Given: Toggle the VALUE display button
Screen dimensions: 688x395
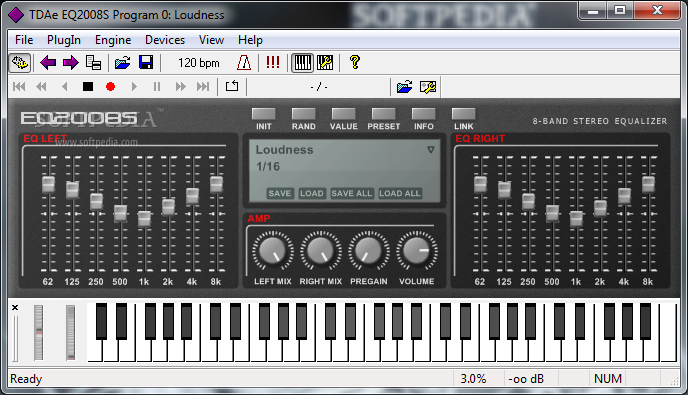Looking at the screenshot, I should (x=344, y=114).
